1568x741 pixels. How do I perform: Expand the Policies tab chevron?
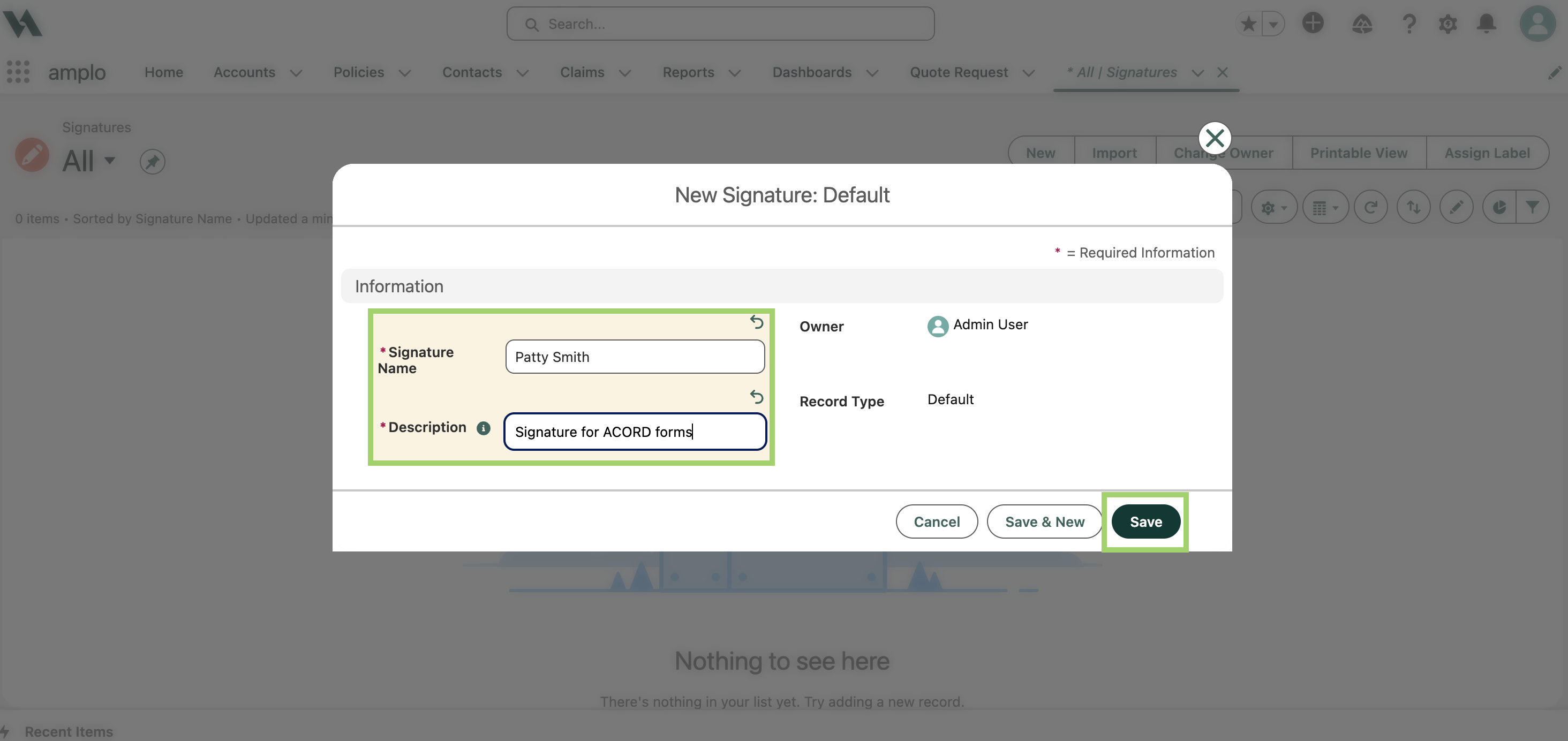(x=405, y=73)
